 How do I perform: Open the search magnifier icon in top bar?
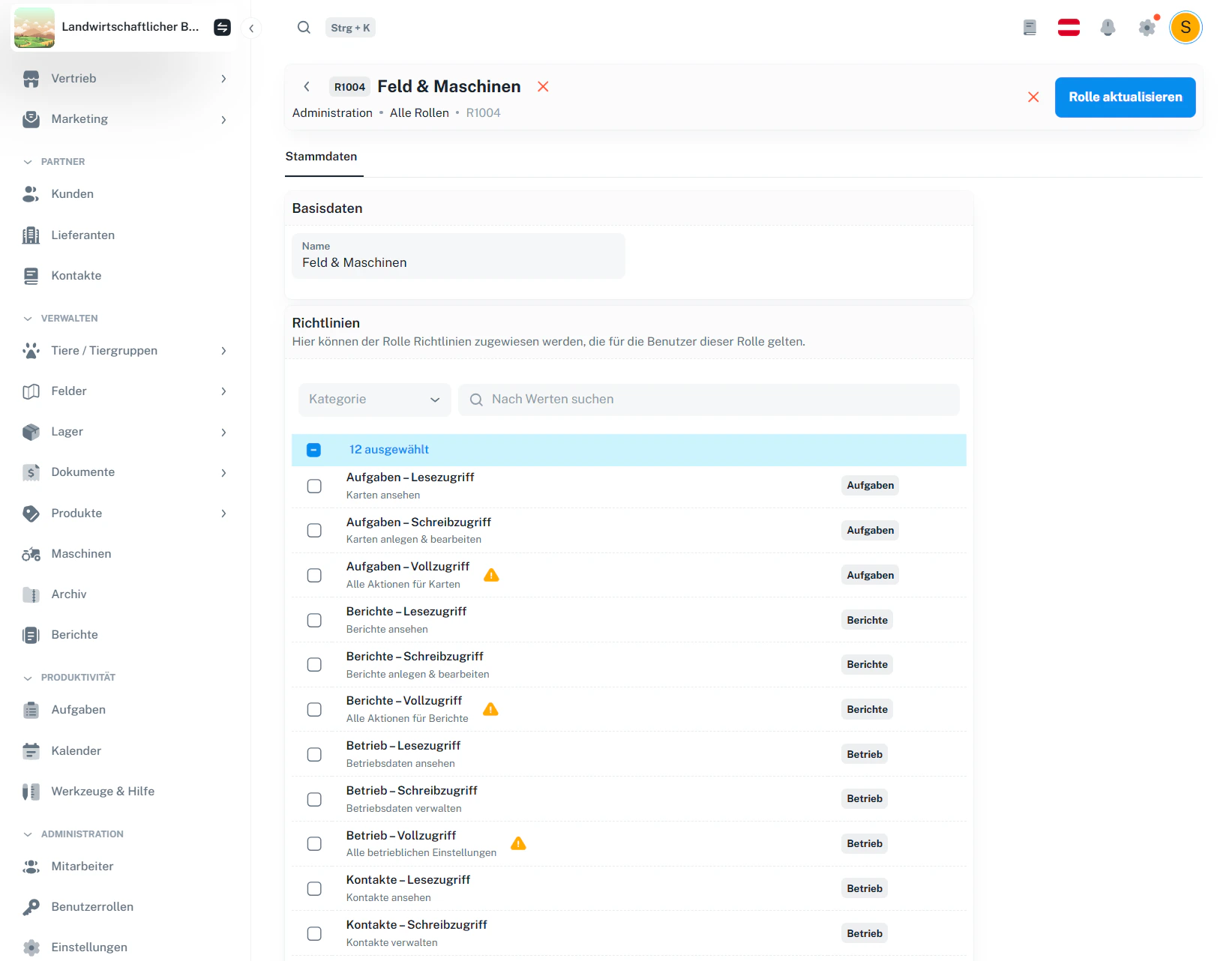[x=304, y=28]
